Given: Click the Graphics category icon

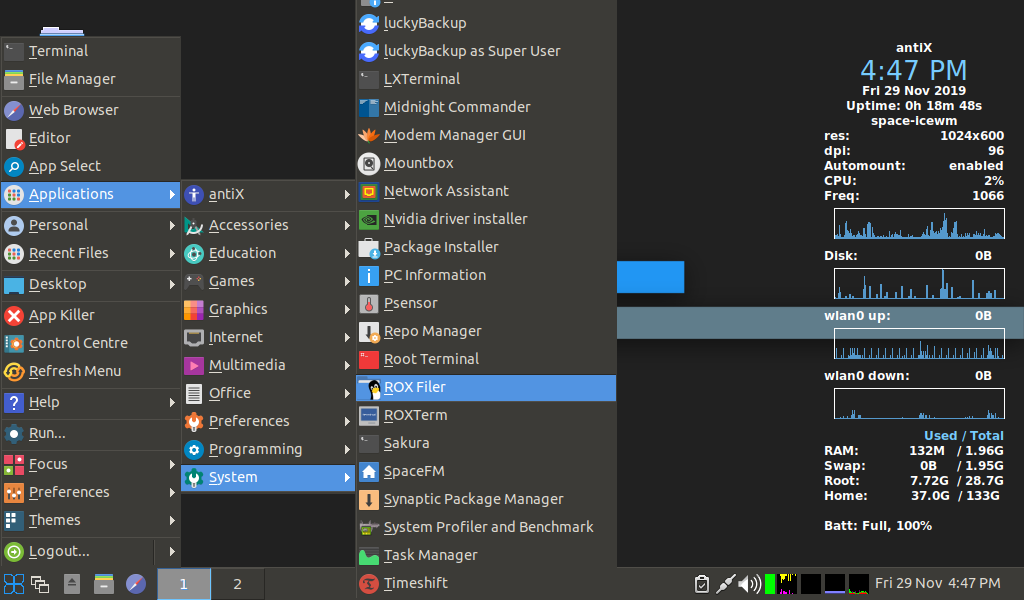Looking at the screenshot, I should (x=194, y=309).
